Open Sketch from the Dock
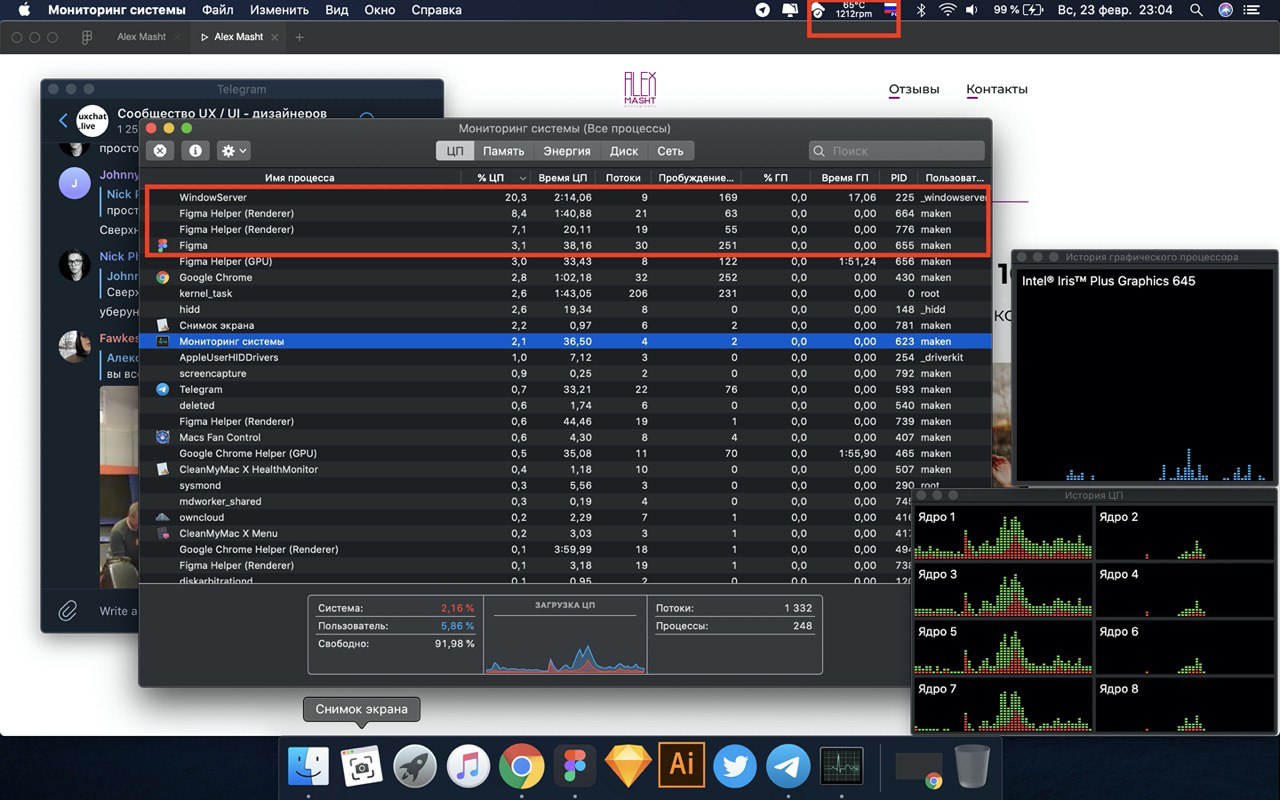This screenshot has width=1280, height=800. (x=628, y=767)
